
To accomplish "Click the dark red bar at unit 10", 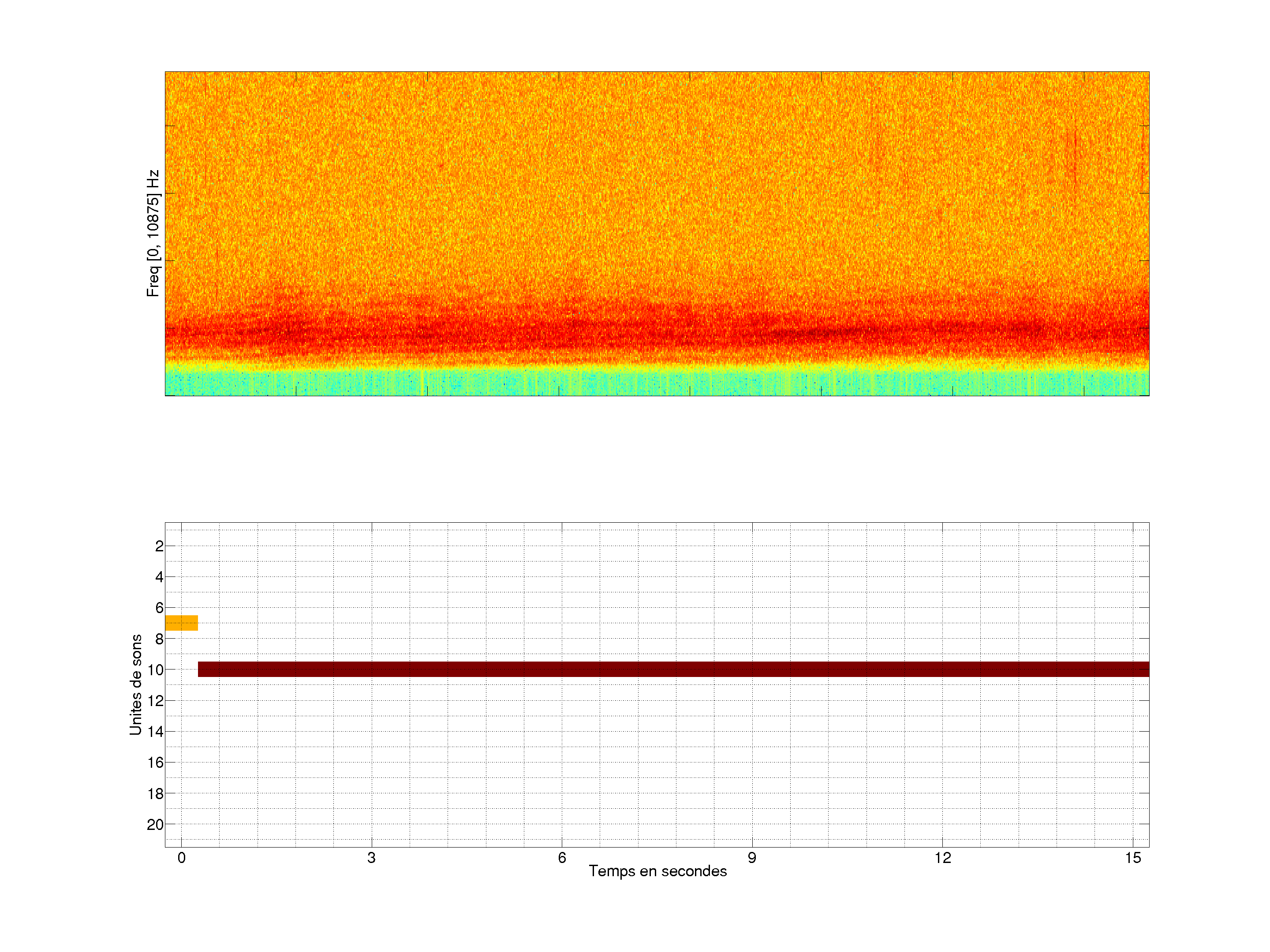I will (673, 669).
